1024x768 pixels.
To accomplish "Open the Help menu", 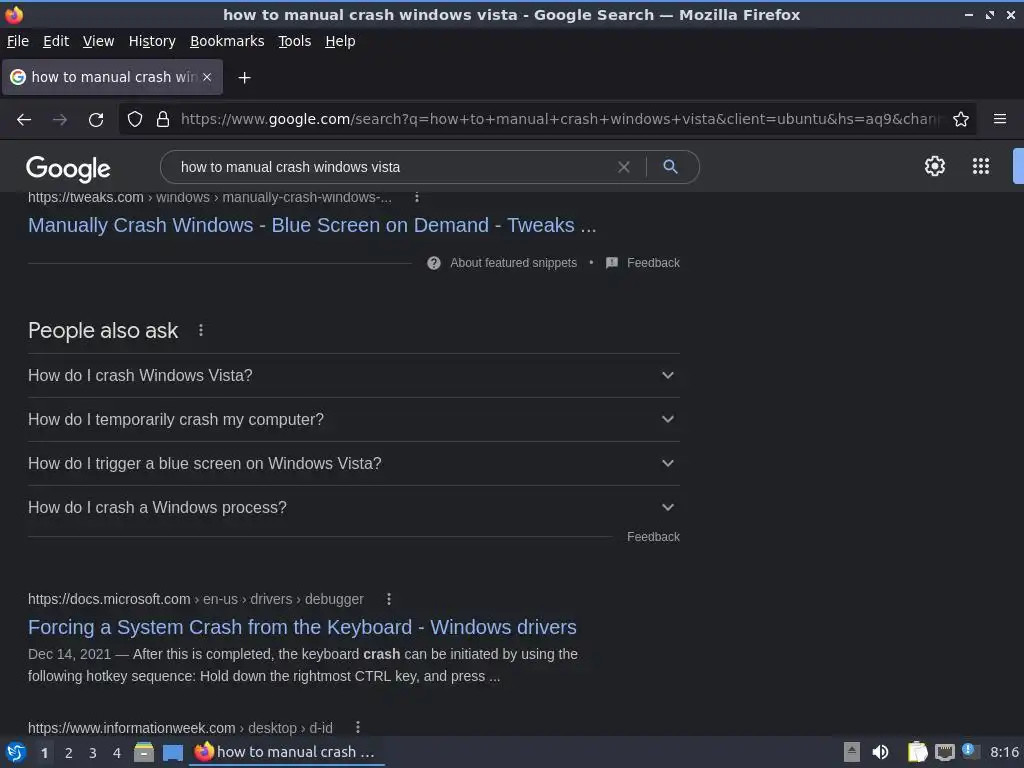I will click(x=340, y=41).
